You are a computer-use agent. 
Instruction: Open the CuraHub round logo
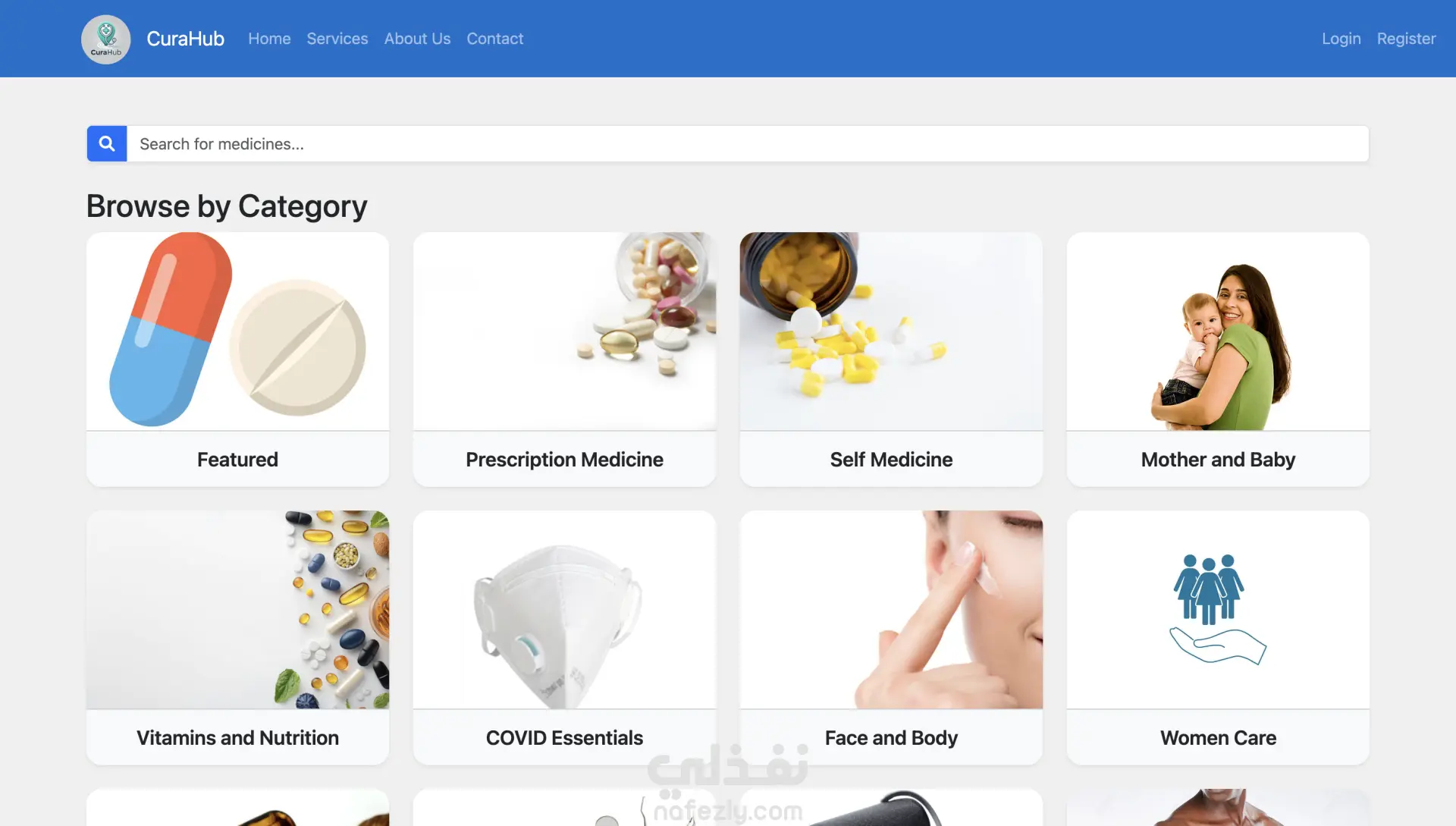tap(106, 39)
